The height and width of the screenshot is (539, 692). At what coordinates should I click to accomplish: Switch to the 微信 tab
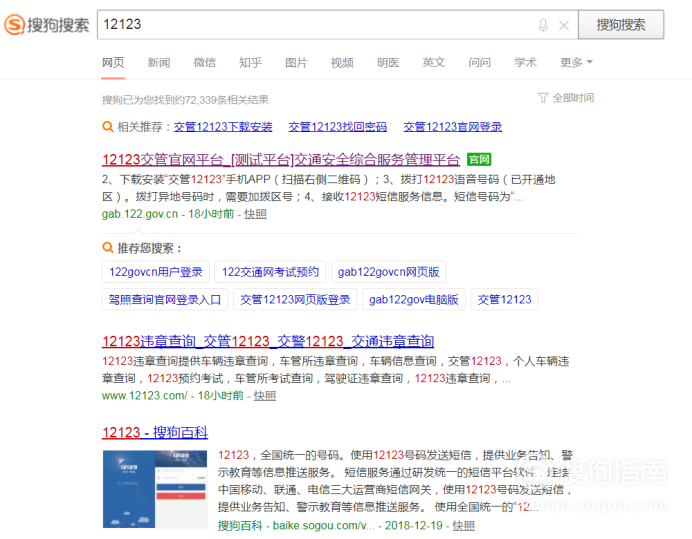pyautogui.click(x=205, y=62)
